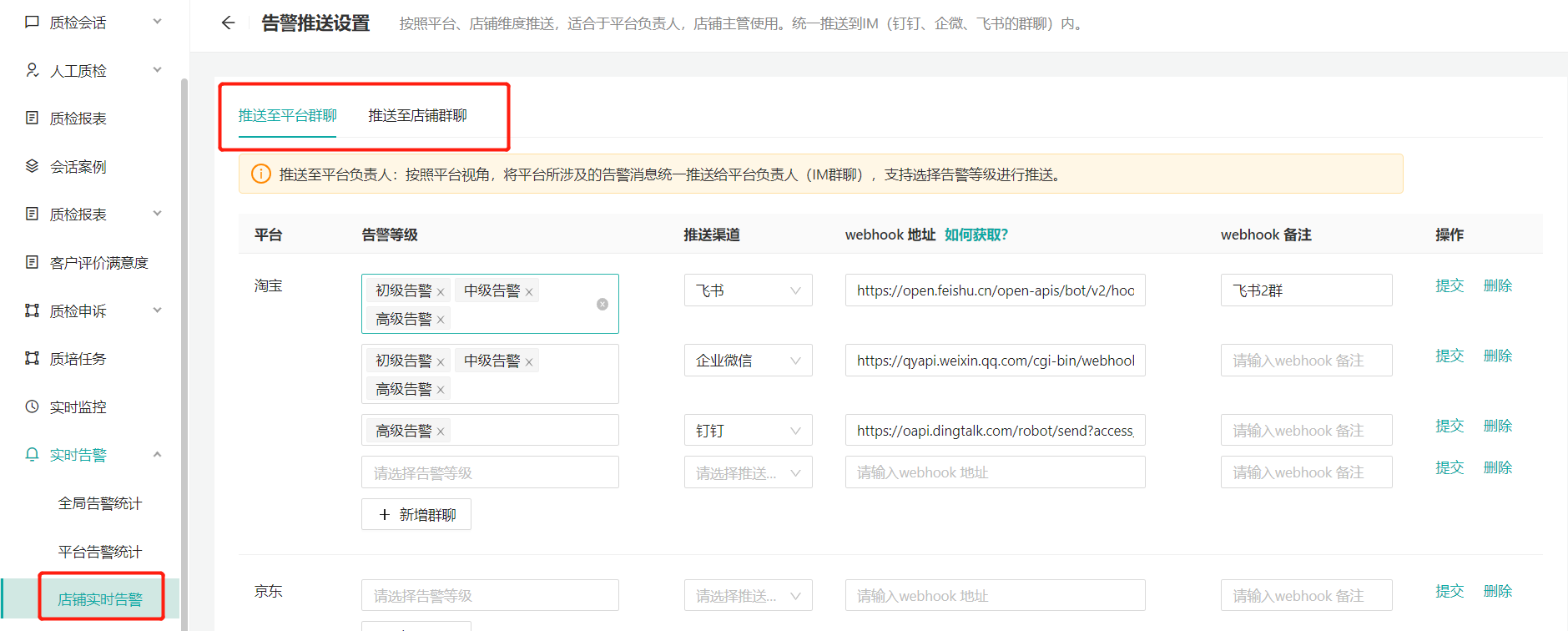This screenshot has width=1568, height=631.
Task: Expand 质检报表 menu with chevron
Action: coord(157,214)
